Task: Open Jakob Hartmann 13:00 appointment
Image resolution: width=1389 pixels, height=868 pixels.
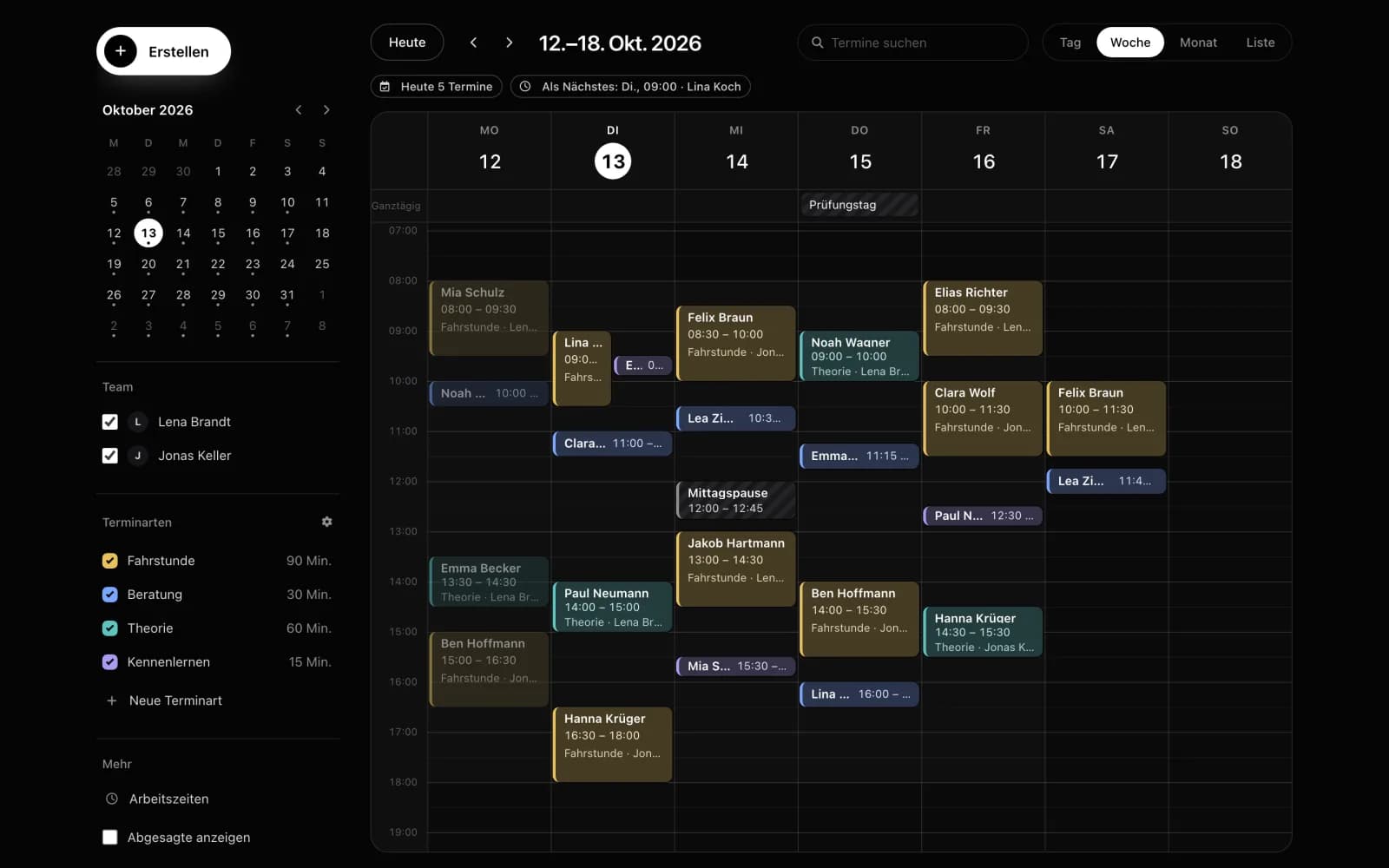Action: [x=736, y=569]
